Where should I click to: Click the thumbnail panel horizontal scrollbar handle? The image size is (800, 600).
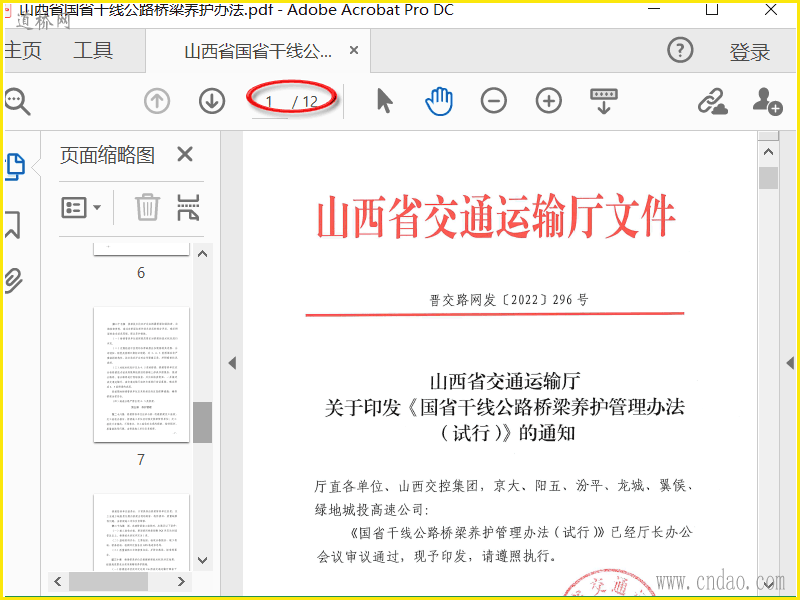click(108, 581)
